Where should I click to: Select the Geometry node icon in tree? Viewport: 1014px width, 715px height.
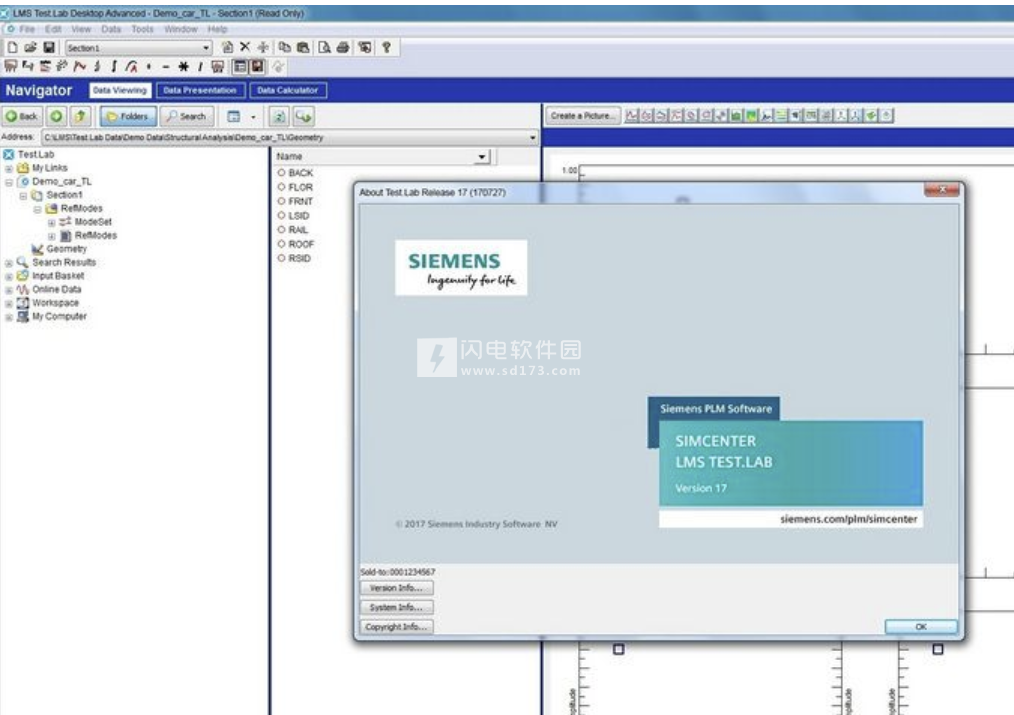pyautogui.click(x=38, y=249)
